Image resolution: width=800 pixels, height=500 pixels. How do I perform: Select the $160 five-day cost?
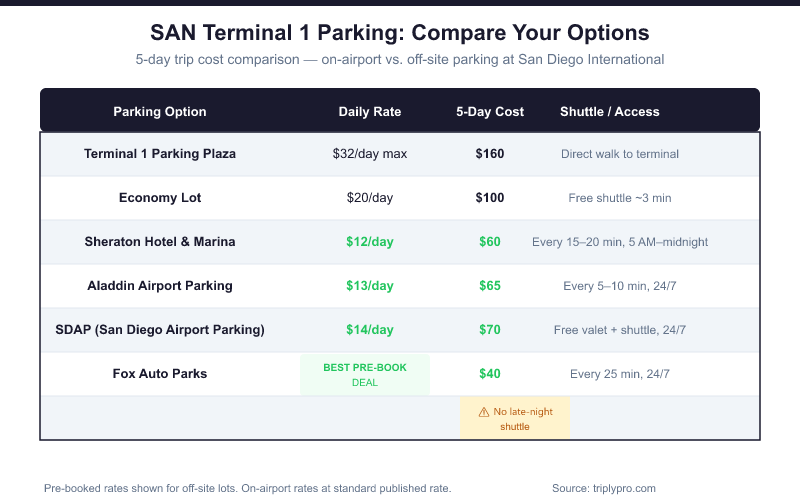[490, 154]
